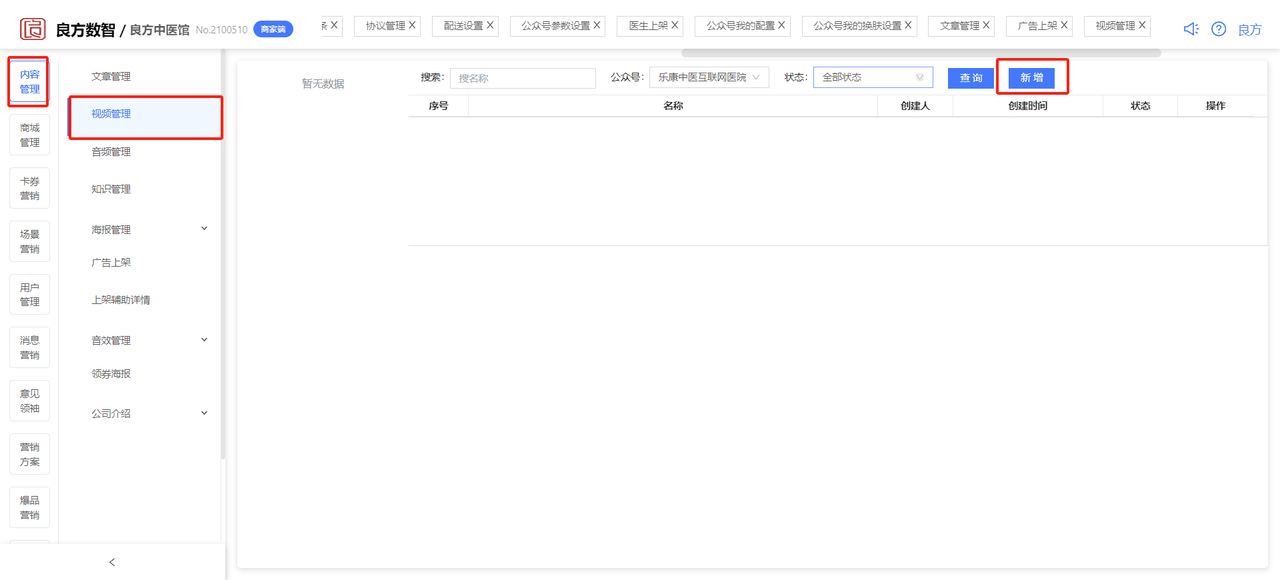The width and height of the screenshot is (1280, 580).
Task: Click the 查询 search button
Action: (971, 78)
